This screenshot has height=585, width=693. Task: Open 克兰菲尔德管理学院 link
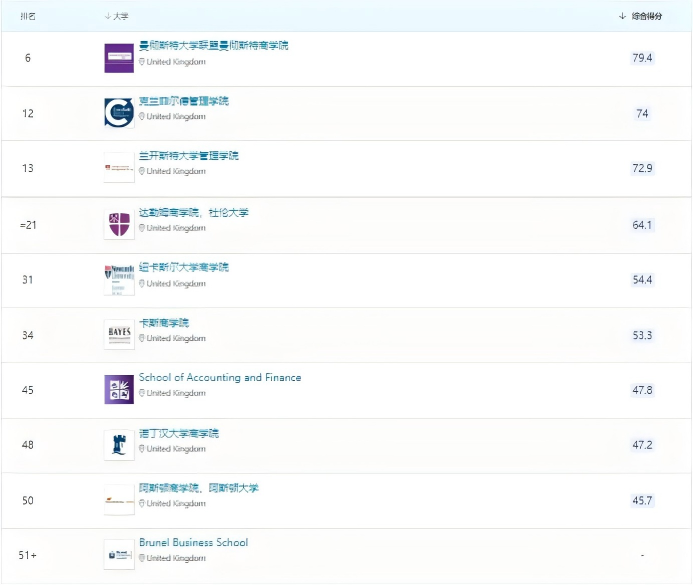click(x=184, y=101)
